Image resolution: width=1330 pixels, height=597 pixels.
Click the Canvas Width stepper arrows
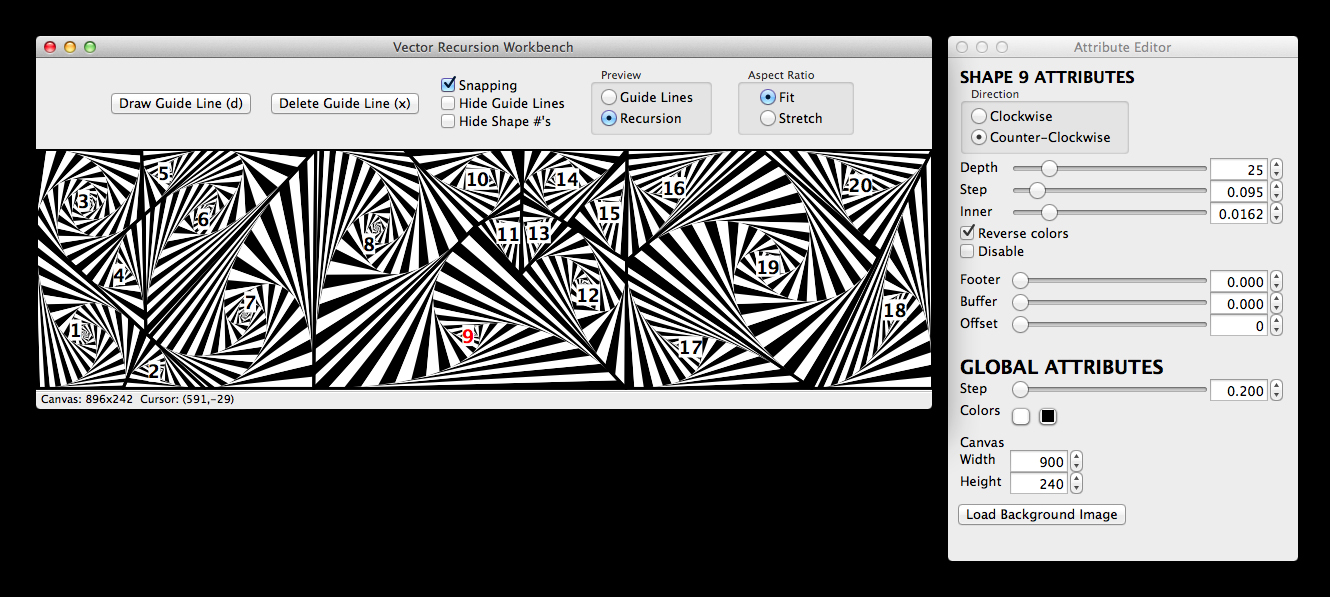point(1076,462)
